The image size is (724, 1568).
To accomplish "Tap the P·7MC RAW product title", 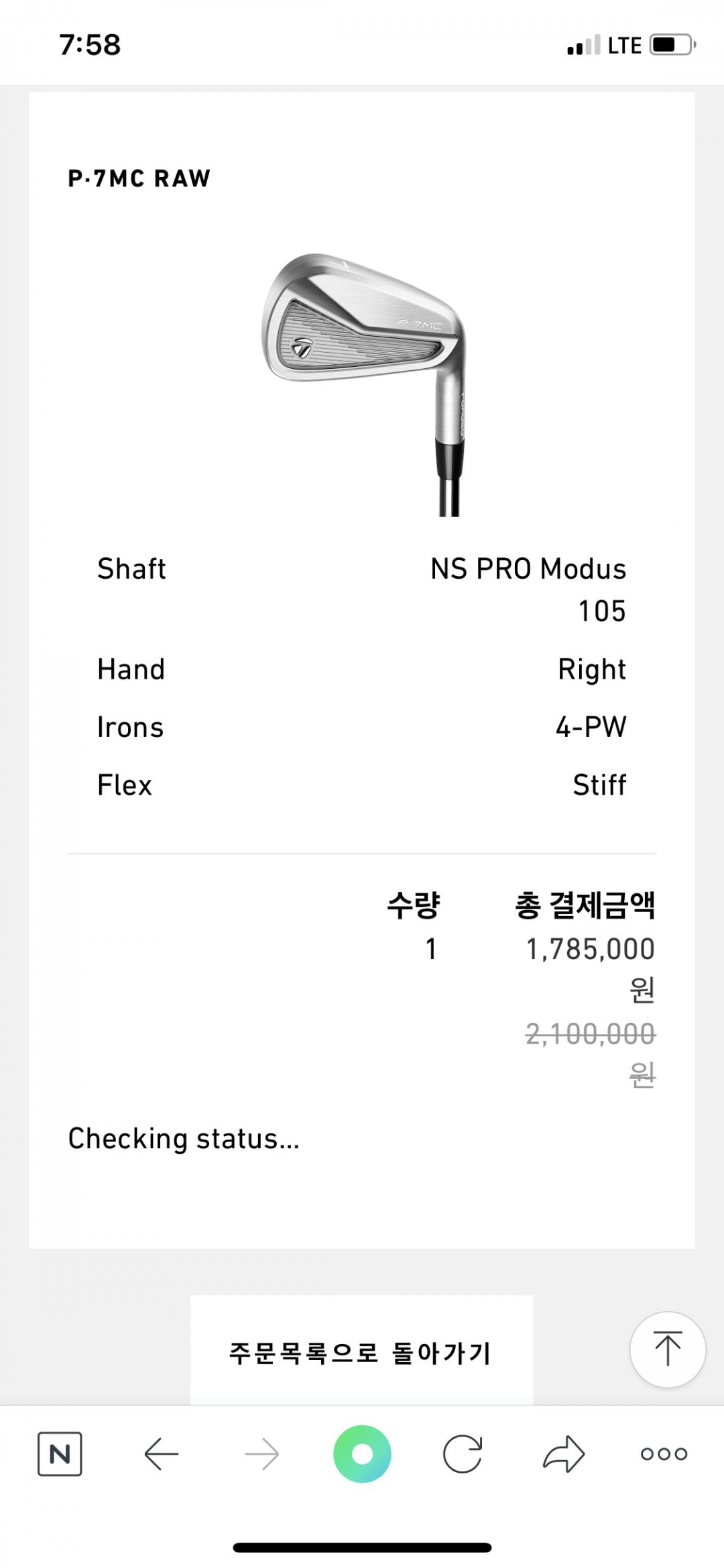I will [x=139, y=178].
